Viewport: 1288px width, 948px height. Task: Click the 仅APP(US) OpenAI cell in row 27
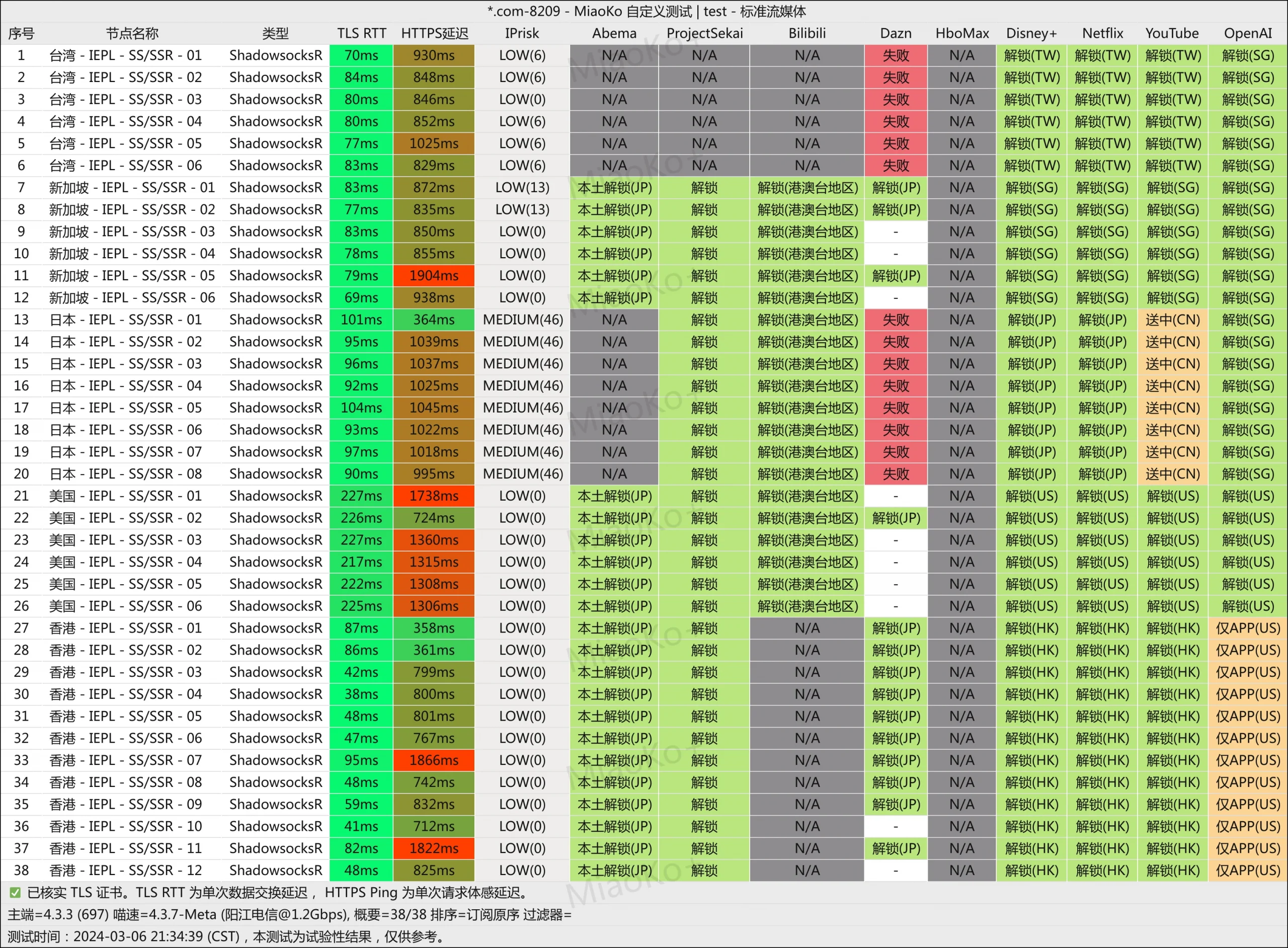(1247, 628)
